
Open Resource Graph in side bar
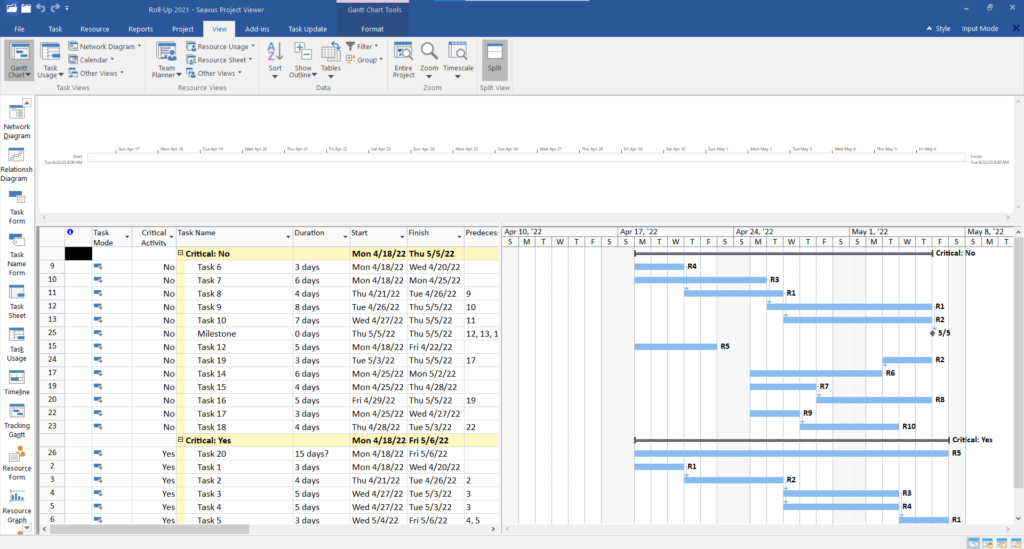click(x=17, y=507)
